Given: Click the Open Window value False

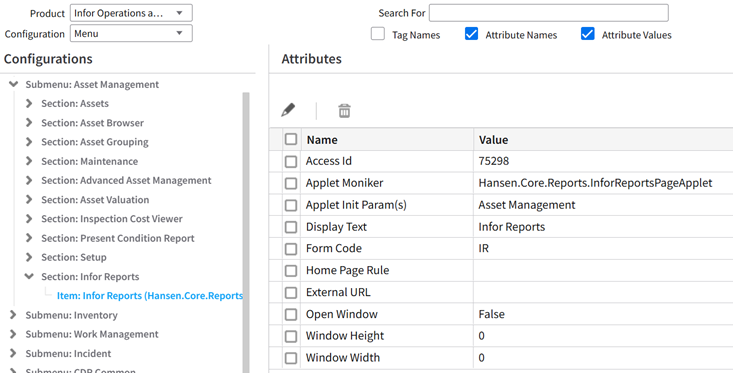Looking at the screenshot, I should click(x=491, y=314).
